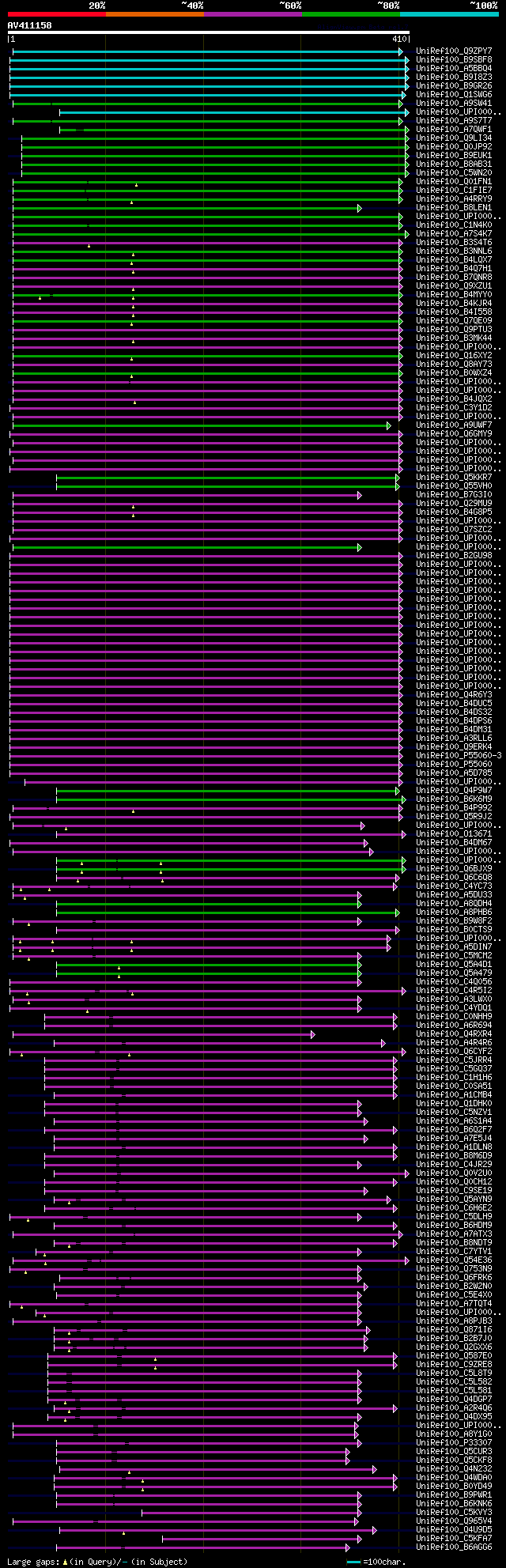The image size is (506, 1568).
Task: Click the white query sequence bar
Action: (209, 32)
